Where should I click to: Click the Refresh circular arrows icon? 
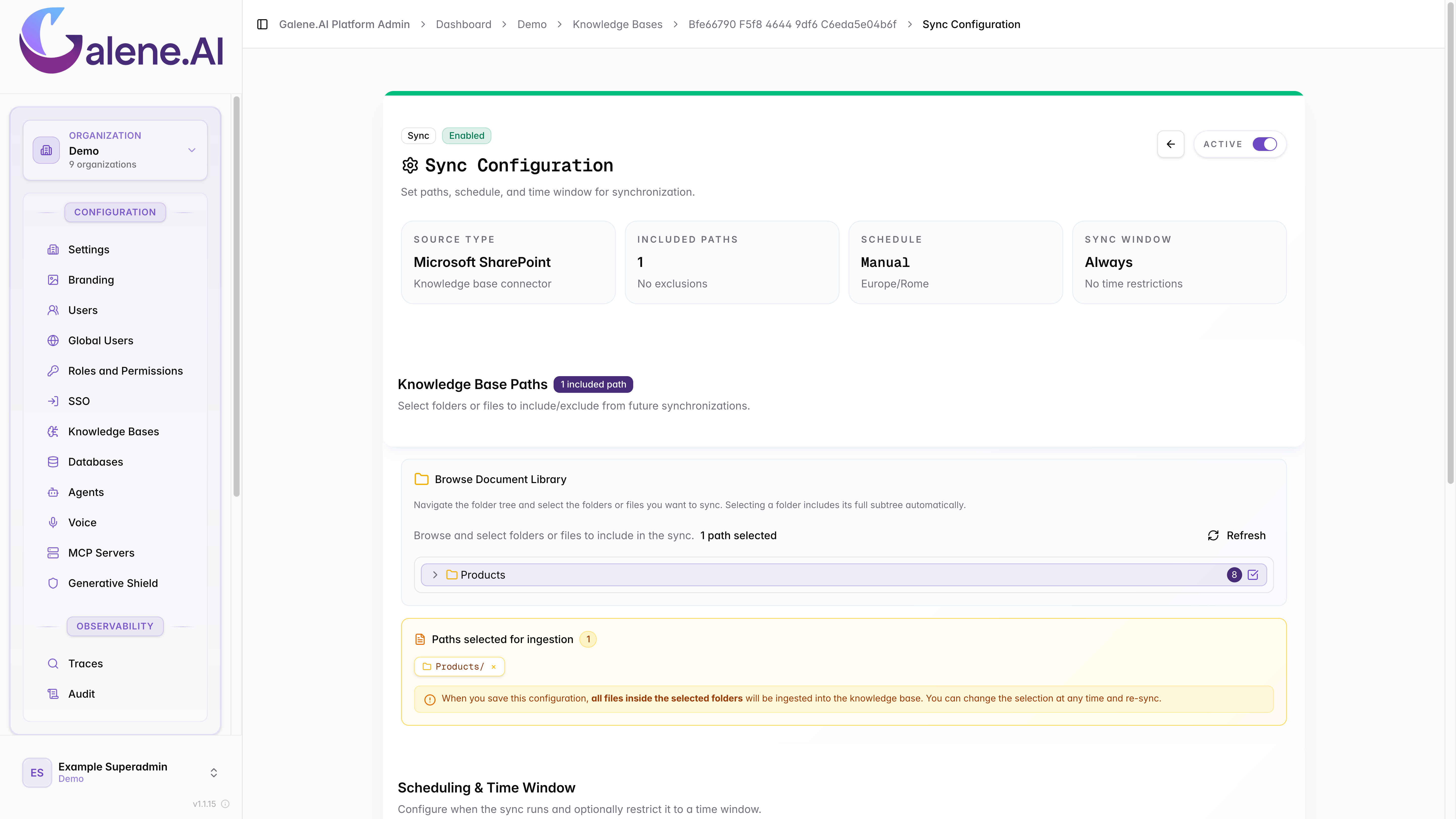pos(1213,535)
